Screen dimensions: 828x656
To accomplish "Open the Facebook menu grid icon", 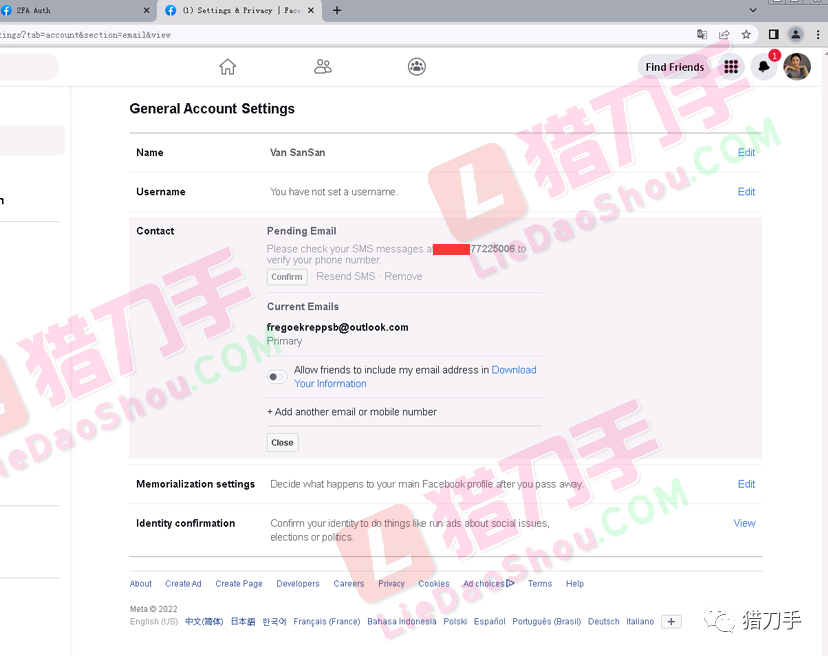I will 731,67.
